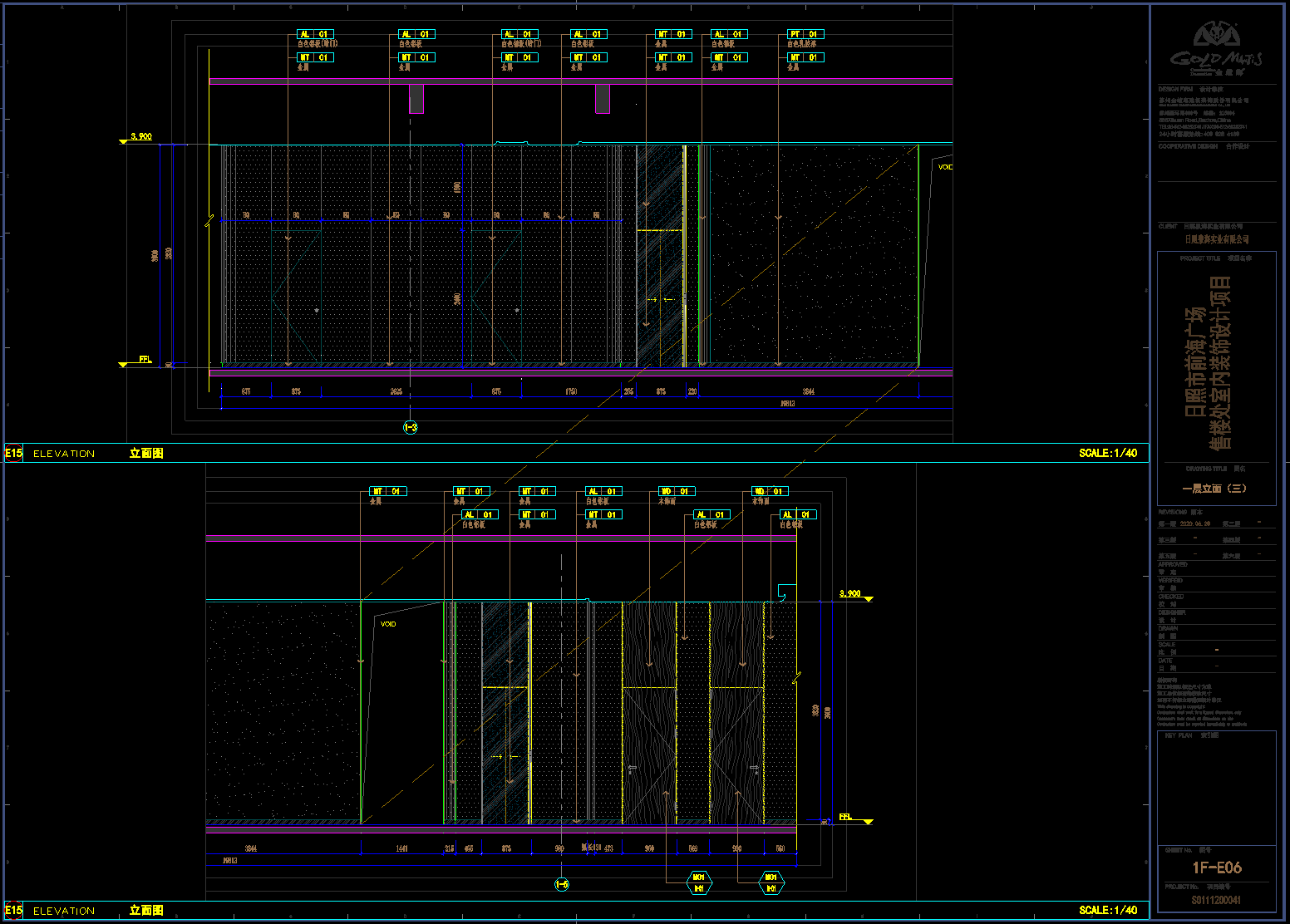Select project number S0111200041
This screenshot has width=1290, height=924.
coord(1216,900)
